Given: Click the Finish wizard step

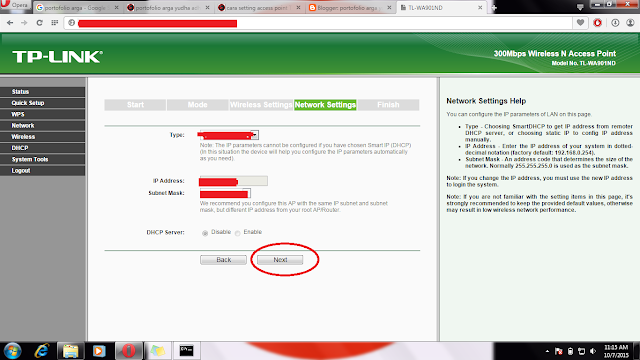Looking at the screenshot, I should click(388, 105).
